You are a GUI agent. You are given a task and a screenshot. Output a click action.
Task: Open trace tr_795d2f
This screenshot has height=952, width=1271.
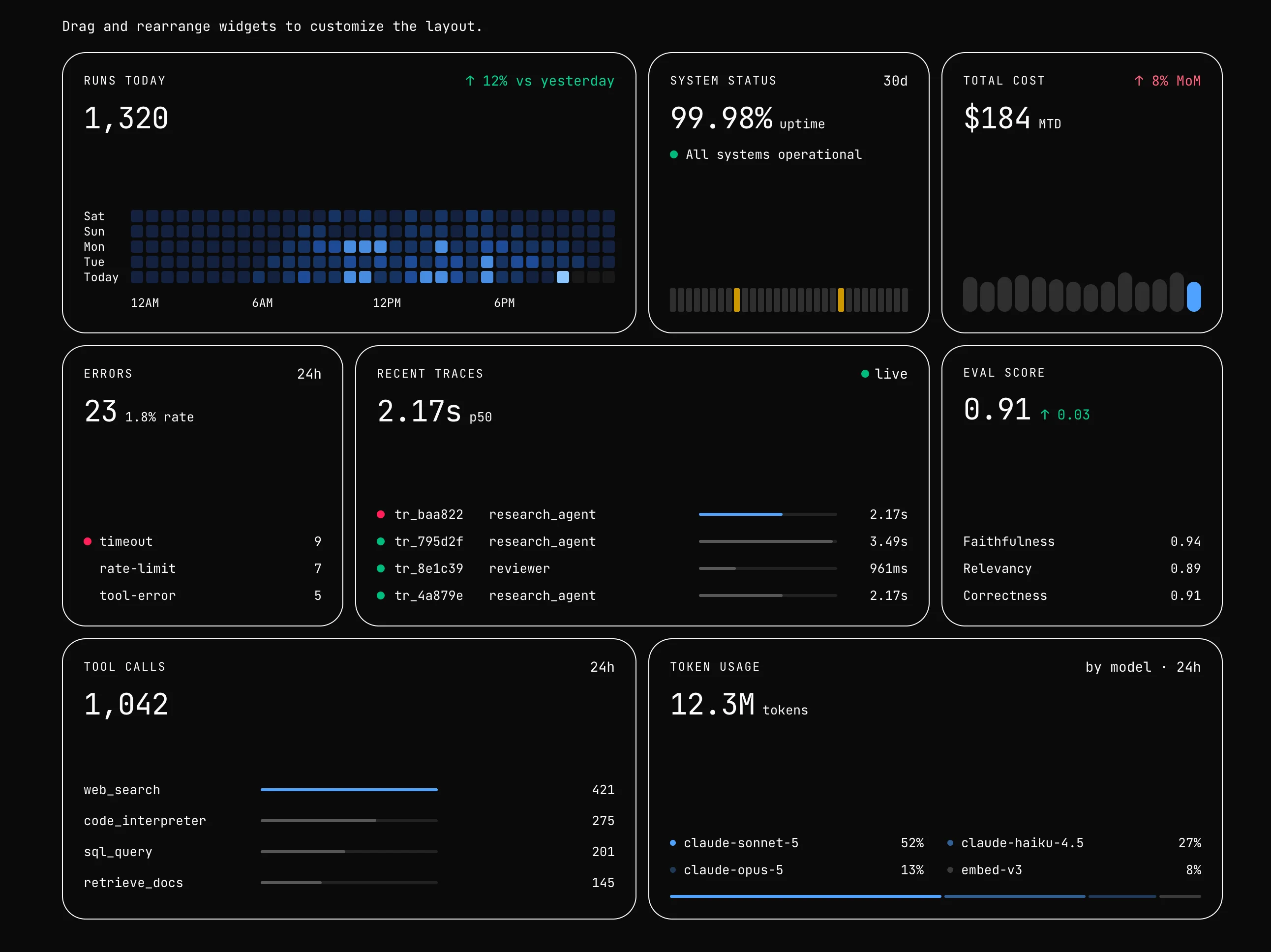coord(642,541)
